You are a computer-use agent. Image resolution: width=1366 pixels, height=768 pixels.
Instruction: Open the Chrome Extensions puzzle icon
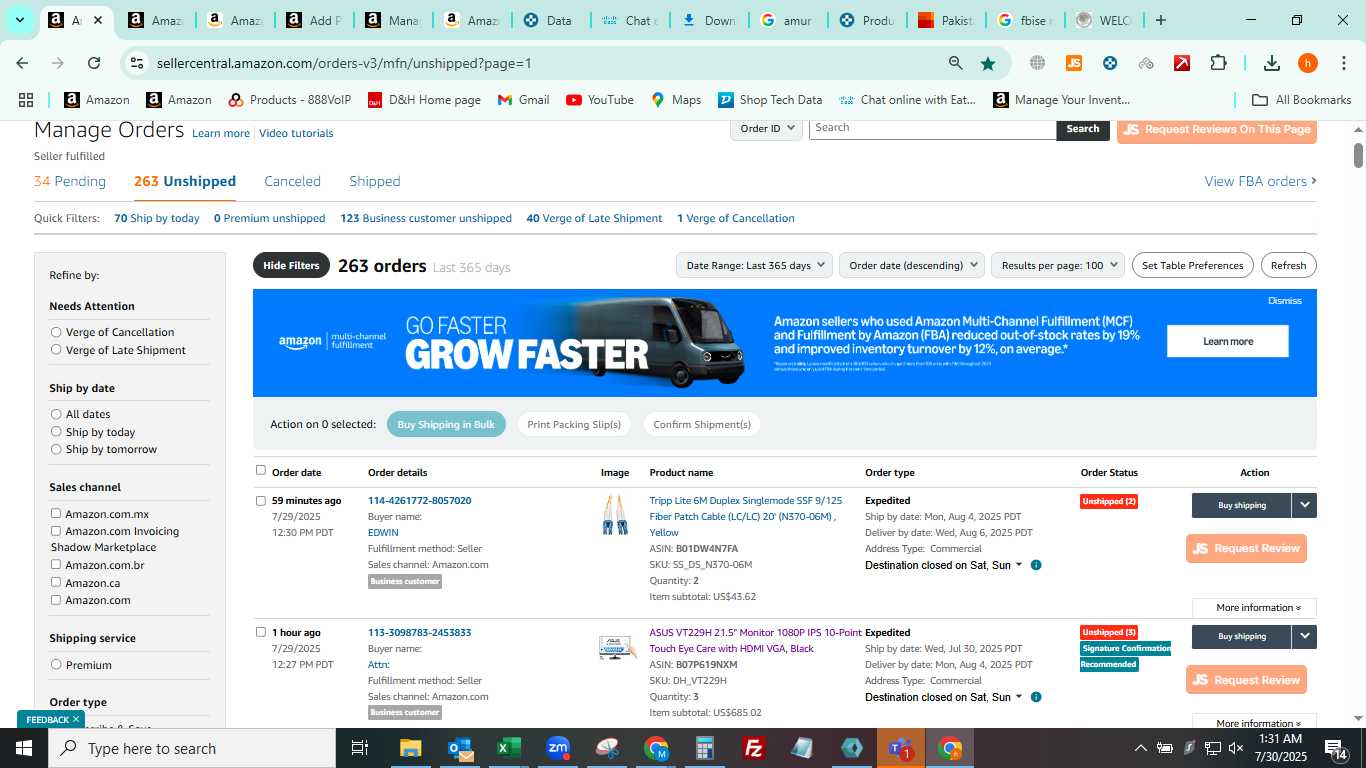[x=1218, y=63]
